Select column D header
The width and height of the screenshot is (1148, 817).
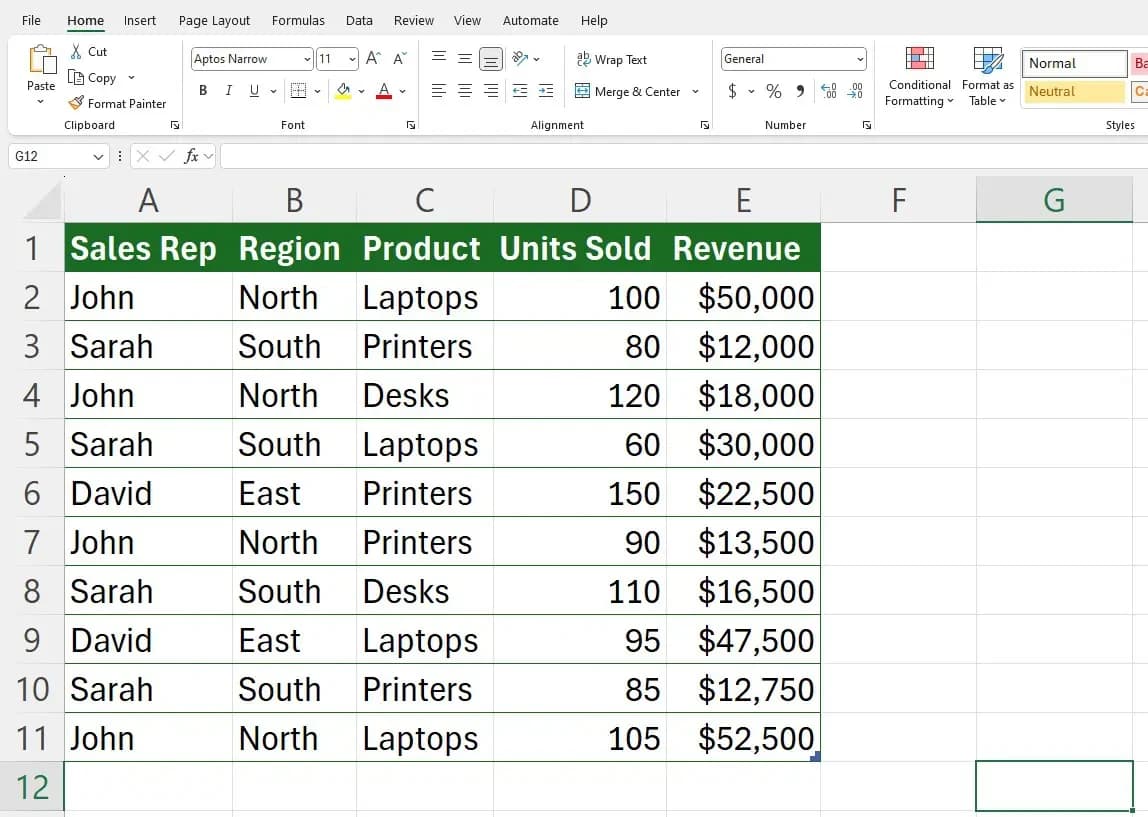coord(581,201)
